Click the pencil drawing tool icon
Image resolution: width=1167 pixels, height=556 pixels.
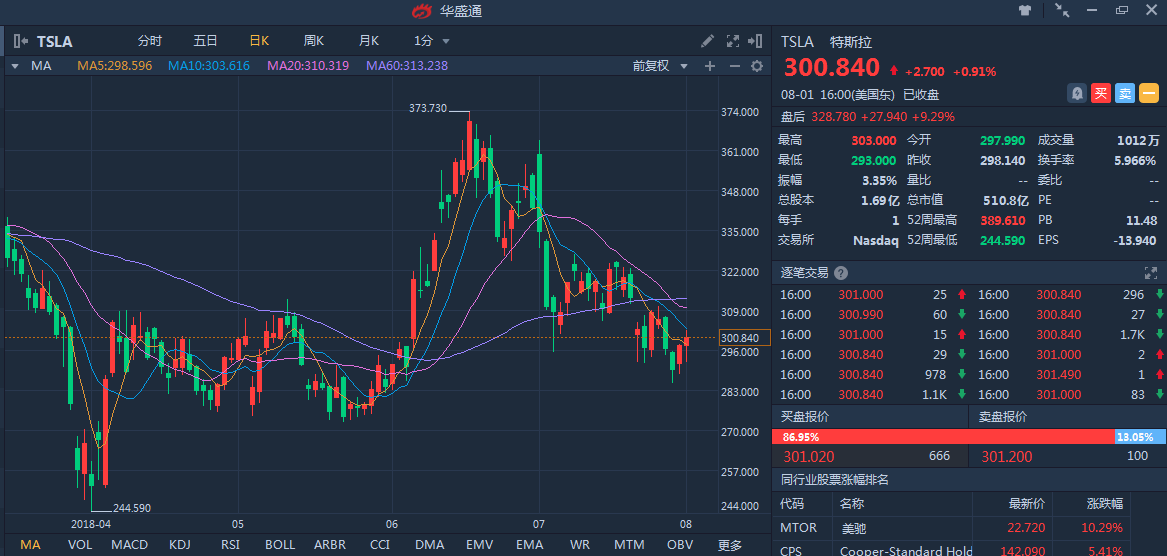point(707,41)
